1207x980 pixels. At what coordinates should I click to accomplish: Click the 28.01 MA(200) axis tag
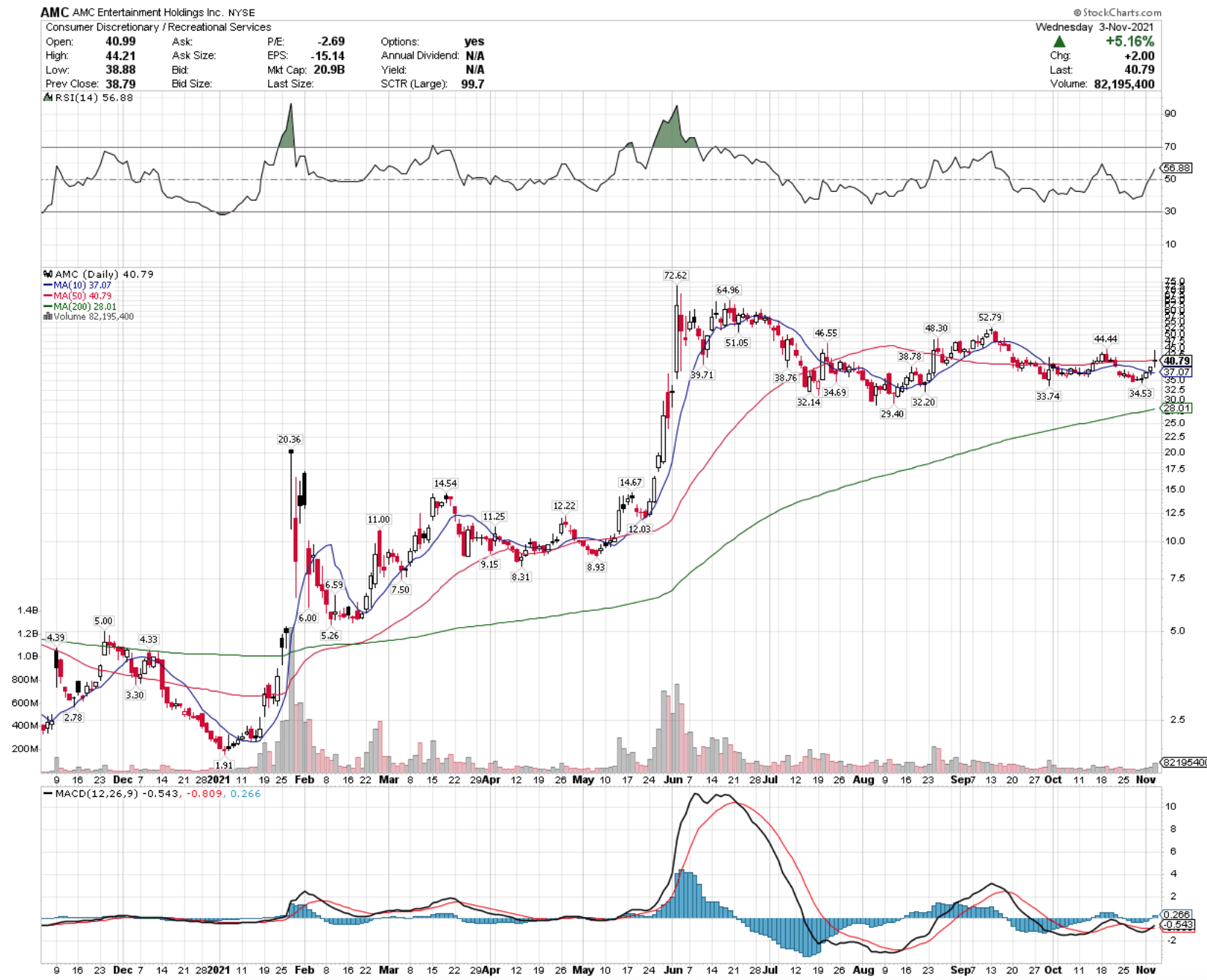click(1176, 408)
